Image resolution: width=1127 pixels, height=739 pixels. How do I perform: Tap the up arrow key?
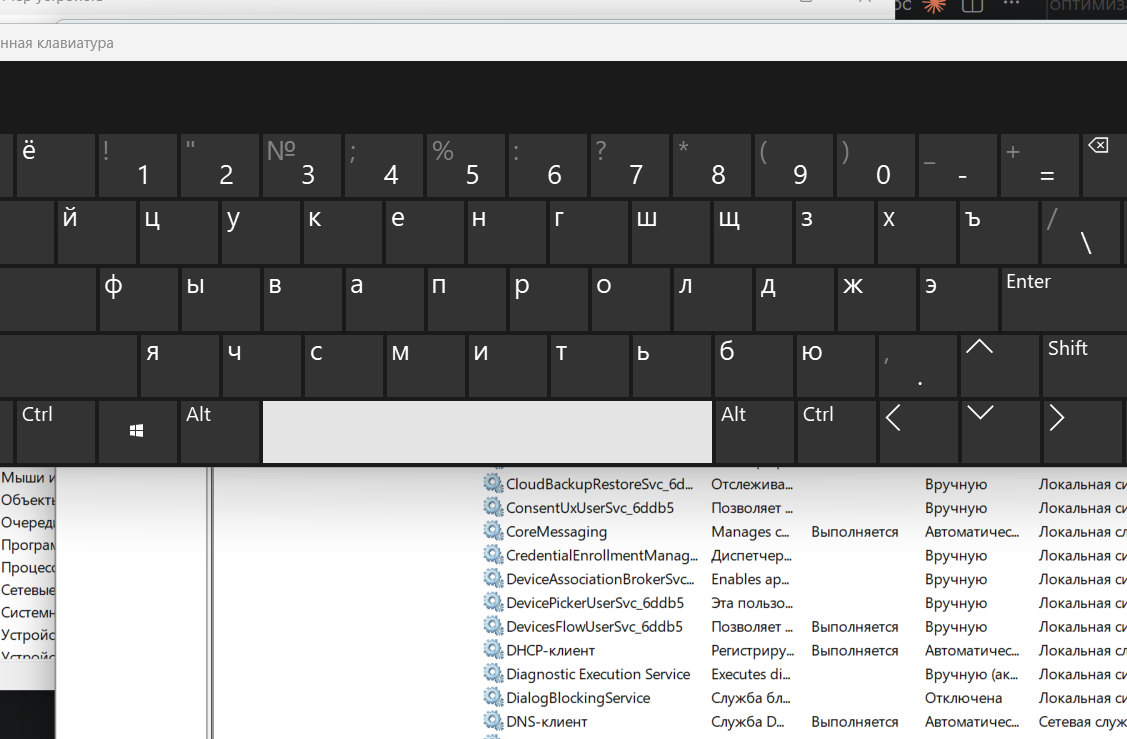(998, 365)
